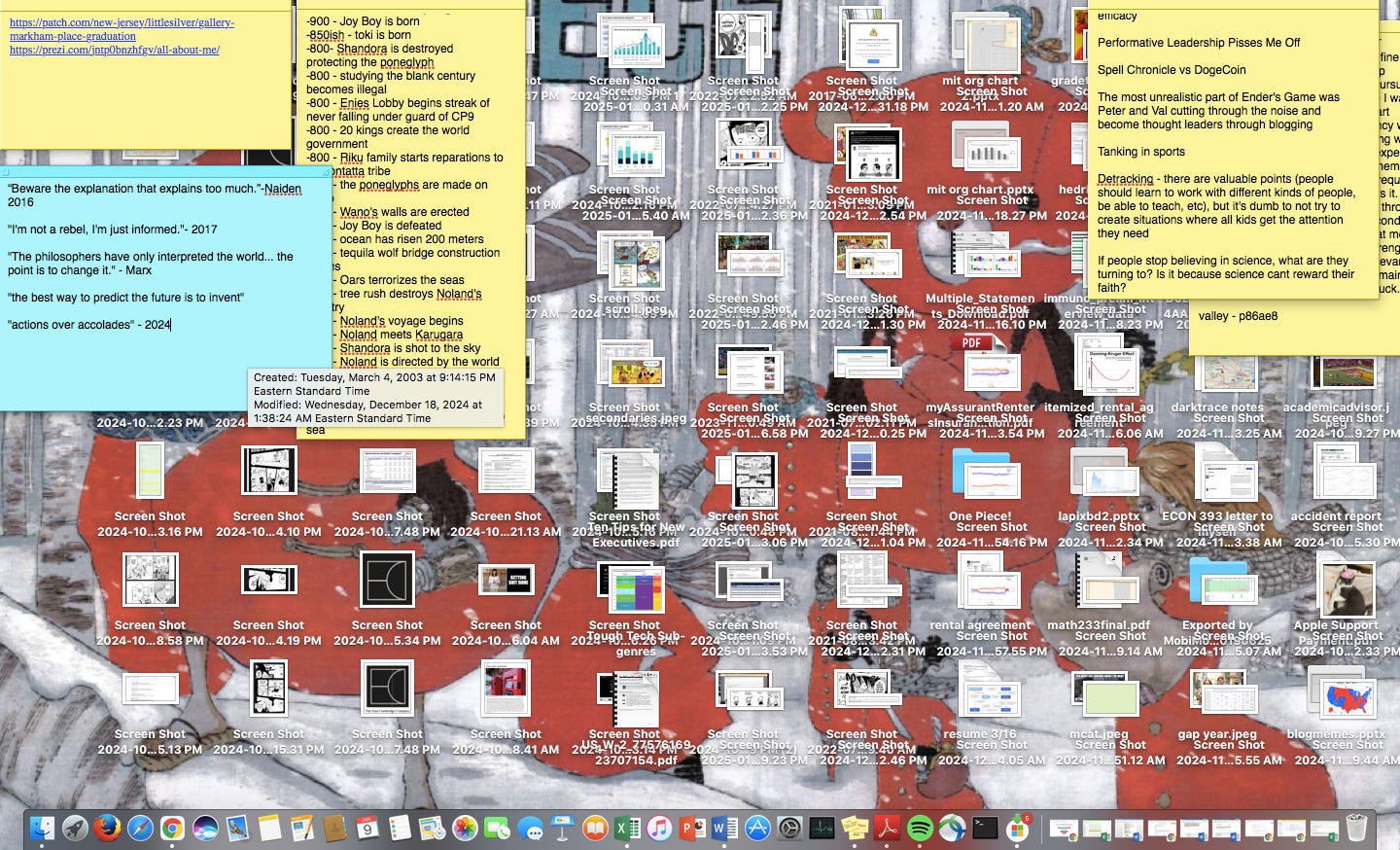1400x850 pixels.
Task: Select the math233final.pdf desktop file
Action: (x=1099, y=593)
